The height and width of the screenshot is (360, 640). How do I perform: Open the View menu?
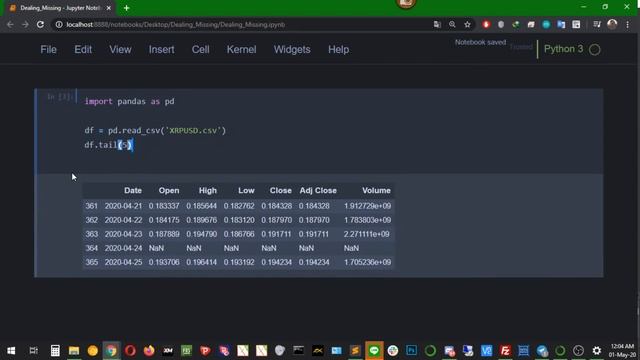(x=120, y=49)
